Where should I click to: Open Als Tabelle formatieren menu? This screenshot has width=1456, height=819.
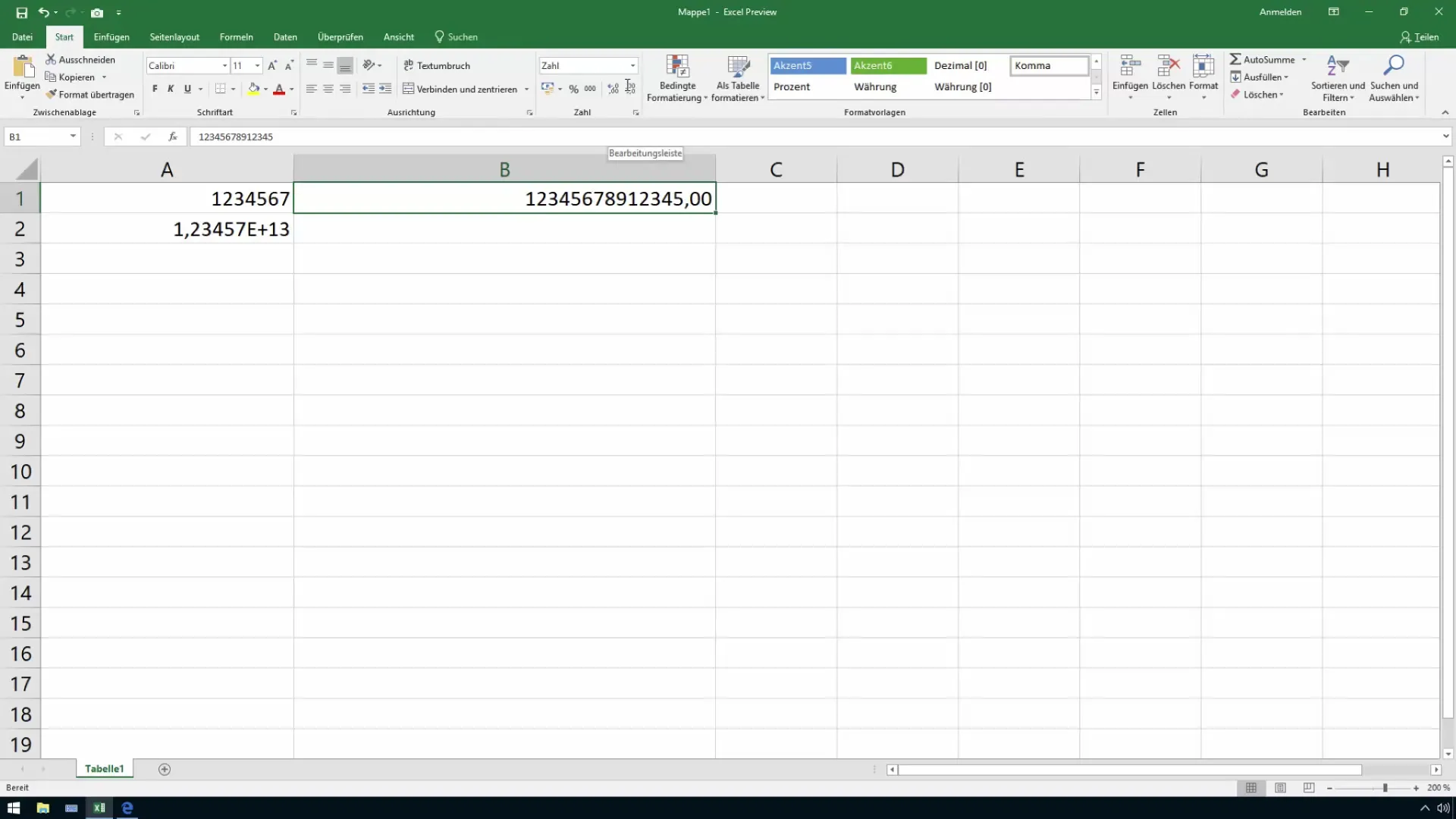[x=738, y=78]
